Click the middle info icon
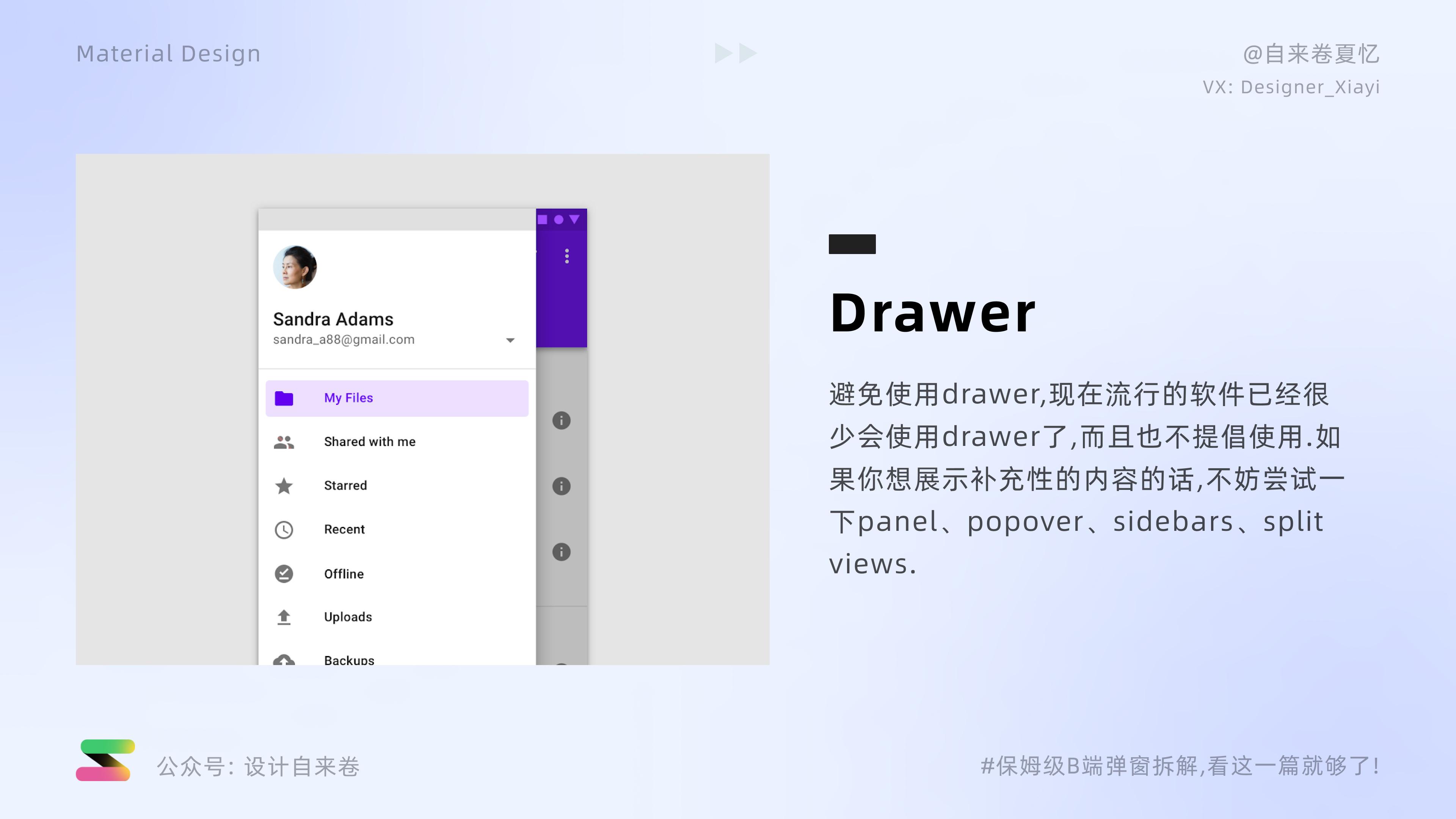The image size is (1456, 819). (561, 486)
